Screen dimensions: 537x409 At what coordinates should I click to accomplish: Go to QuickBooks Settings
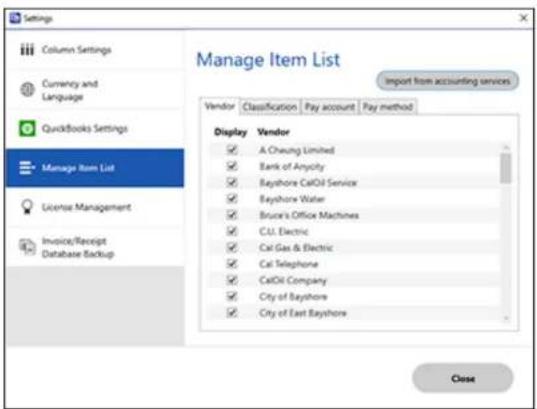(x=95, y=129)
